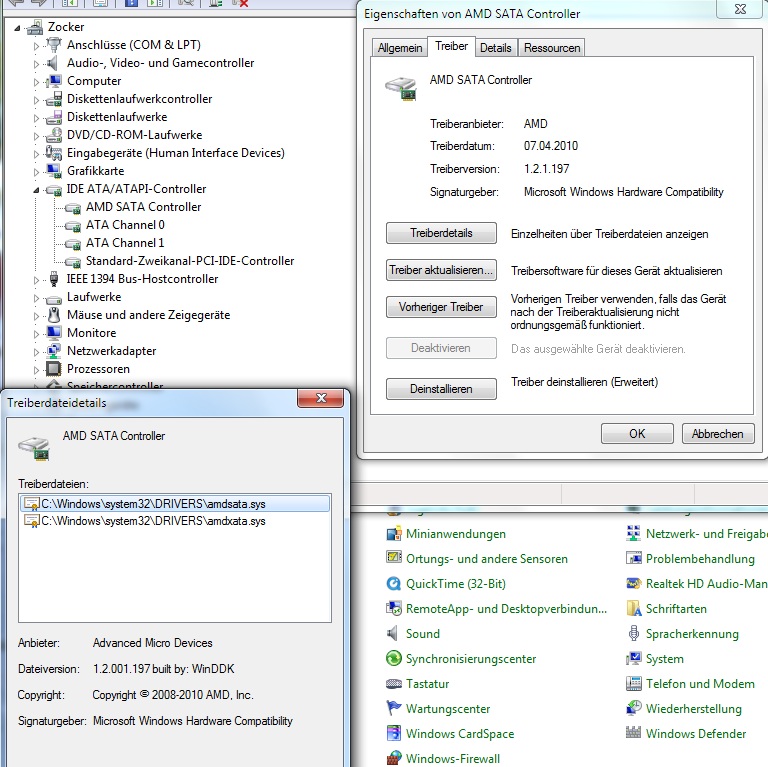Collapse the Zocker root node
Screen dimensions: 768x767
click(x=17, y=28)
